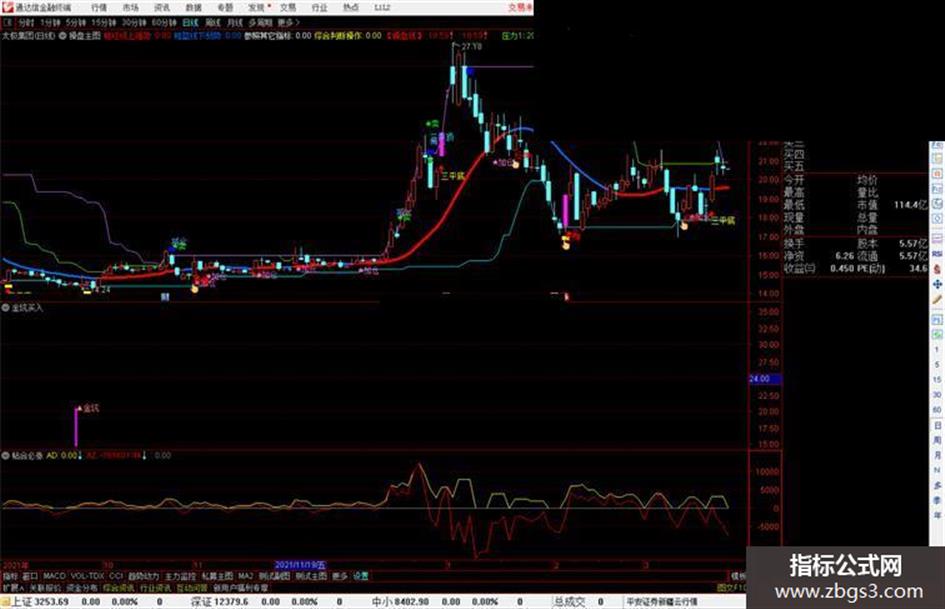This screenshot has height=609, width=945.
Task: Open the 资讯 menu
Action: (x=162, y=7)
